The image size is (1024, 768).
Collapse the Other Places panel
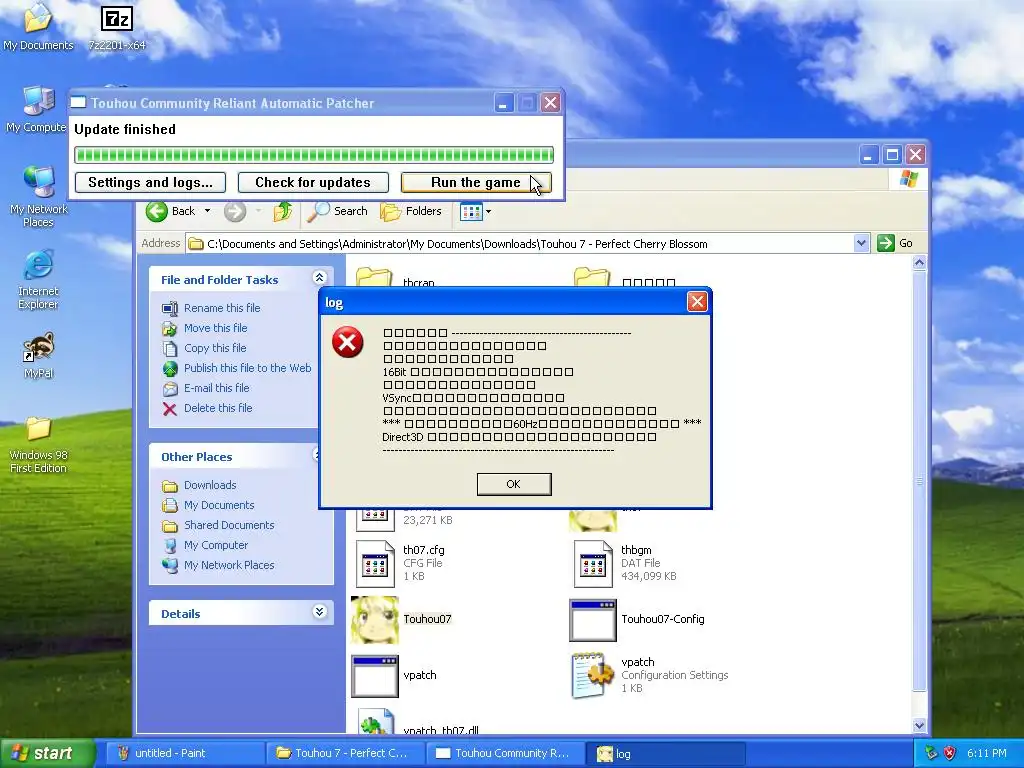click(317, 455)
